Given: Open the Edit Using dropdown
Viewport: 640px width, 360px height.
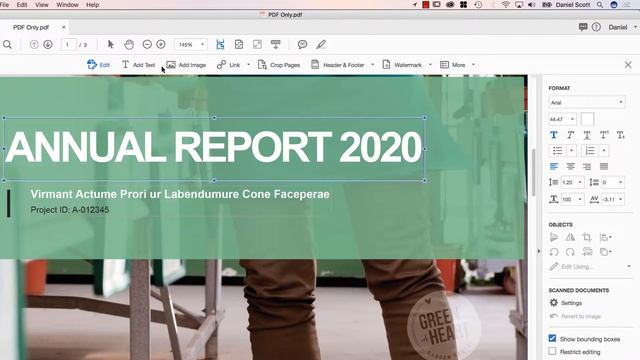Looking at the screenshot, I should (629, 267).
